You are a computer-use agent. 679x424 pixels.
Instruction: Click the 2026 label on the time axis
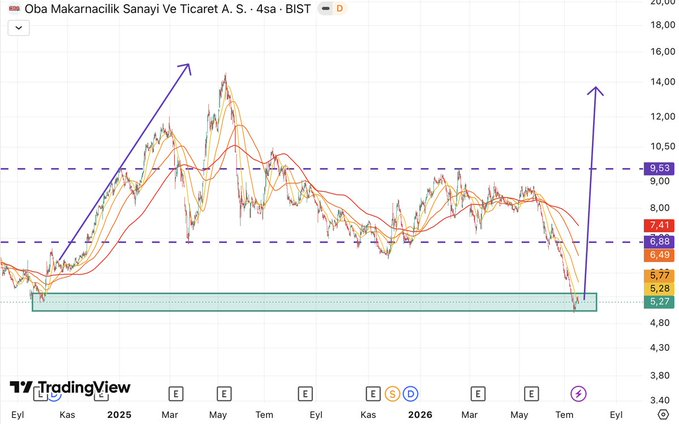tap(420, 414)
